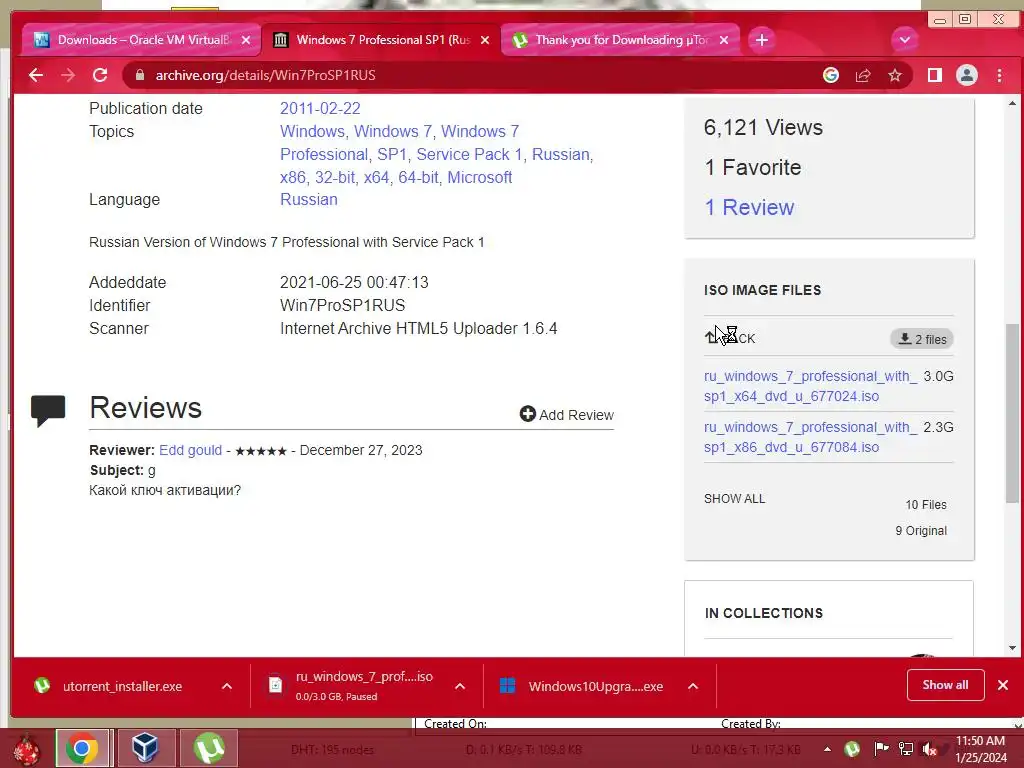
Task: Go back in ISO image files list
Action: [x=730, y=338]
